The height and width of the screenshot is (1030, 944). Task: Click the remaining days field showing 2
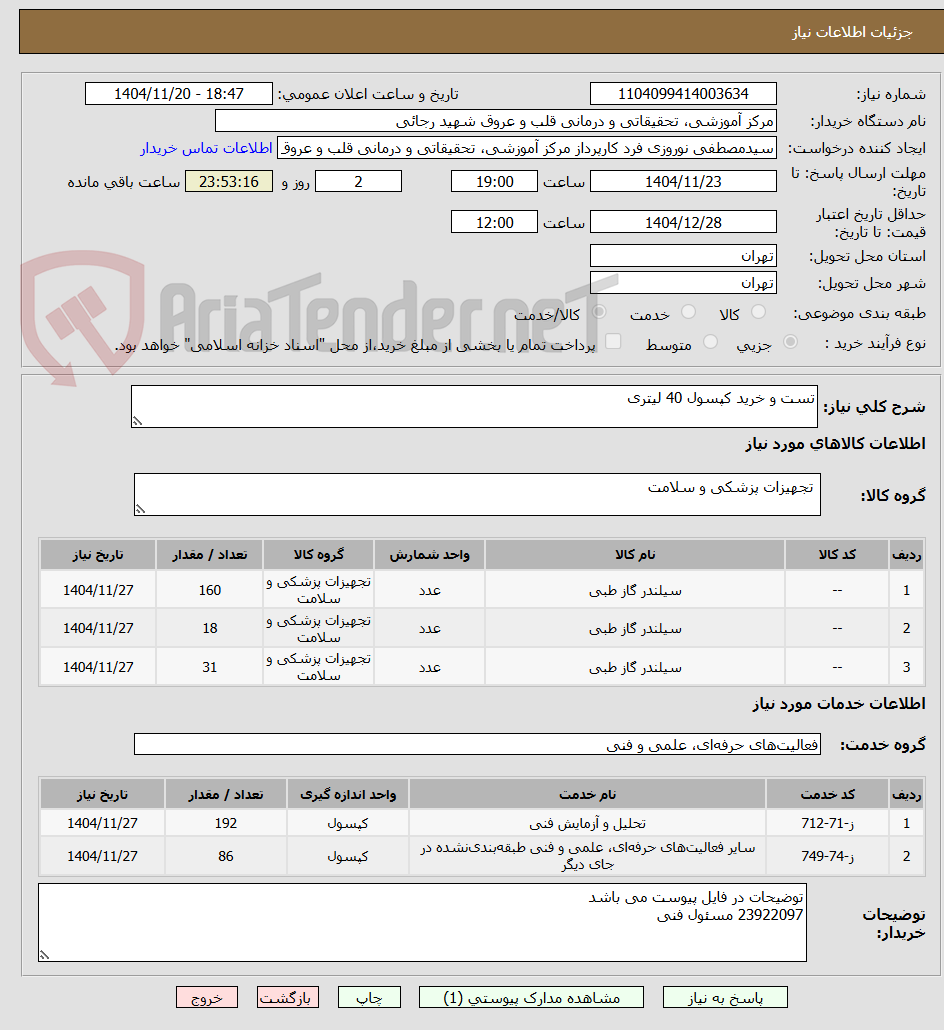click(x=359, y=181)
